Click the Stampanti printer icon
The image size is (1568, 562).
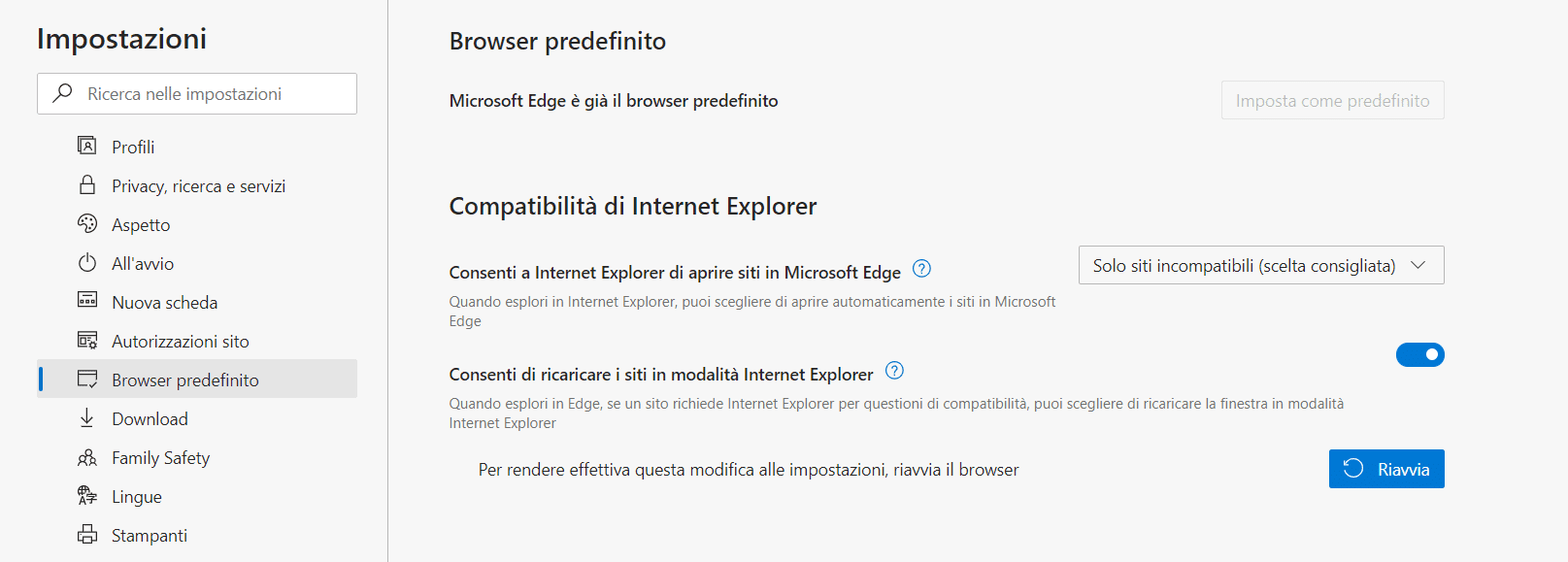point(87,535)
